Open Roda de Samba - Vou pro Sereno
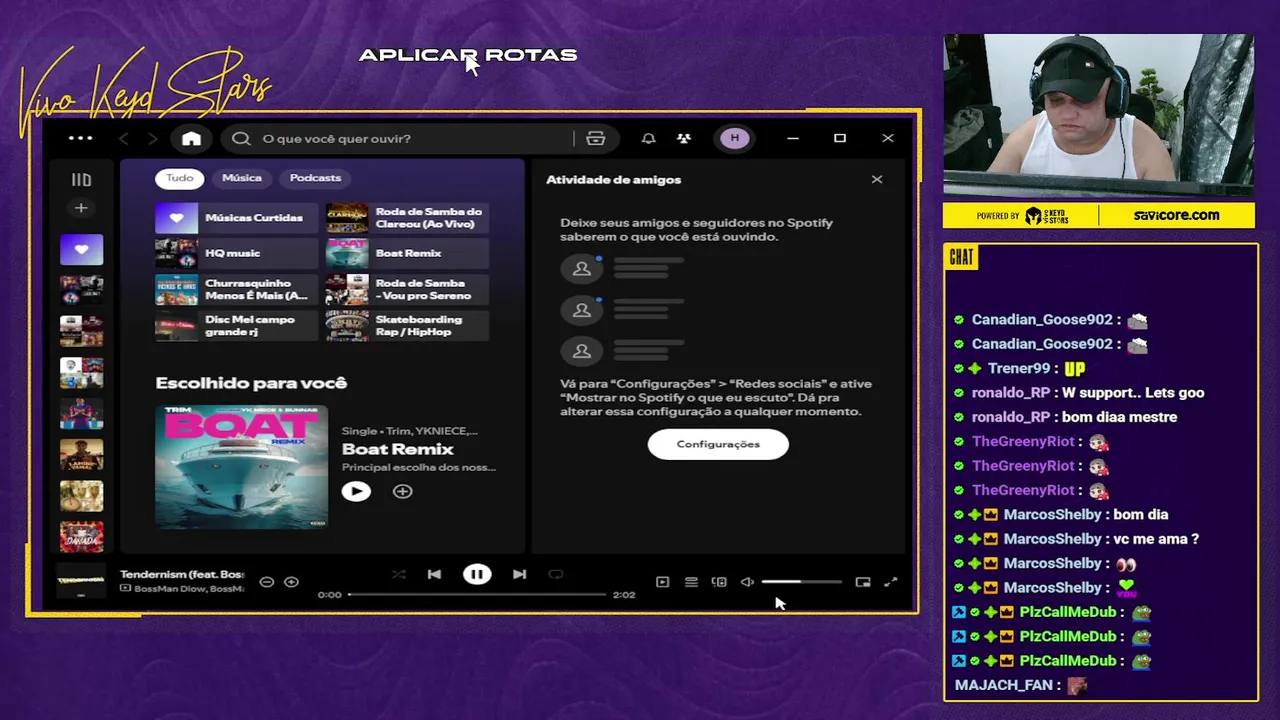 point(408,290)
